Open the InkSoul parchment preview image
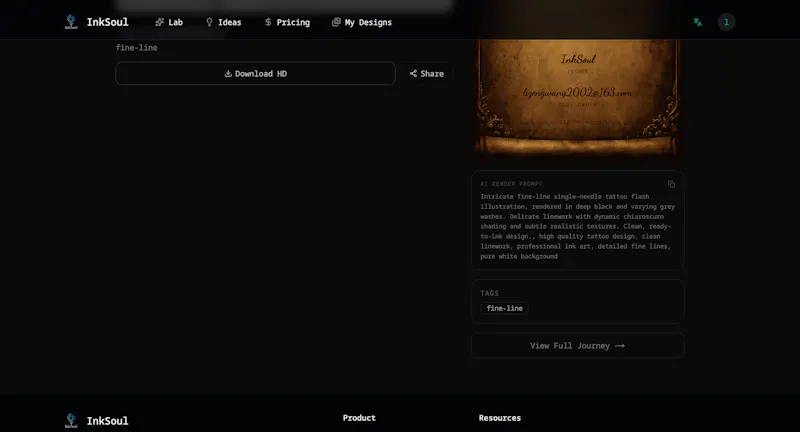 click(578, 97)
